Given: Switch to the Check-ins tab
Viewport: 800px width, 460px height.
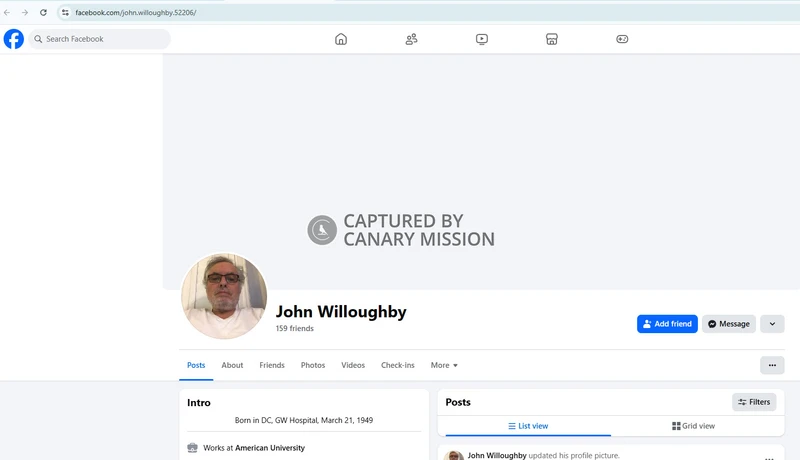Looking at the screenshot, I should [397, 365].
